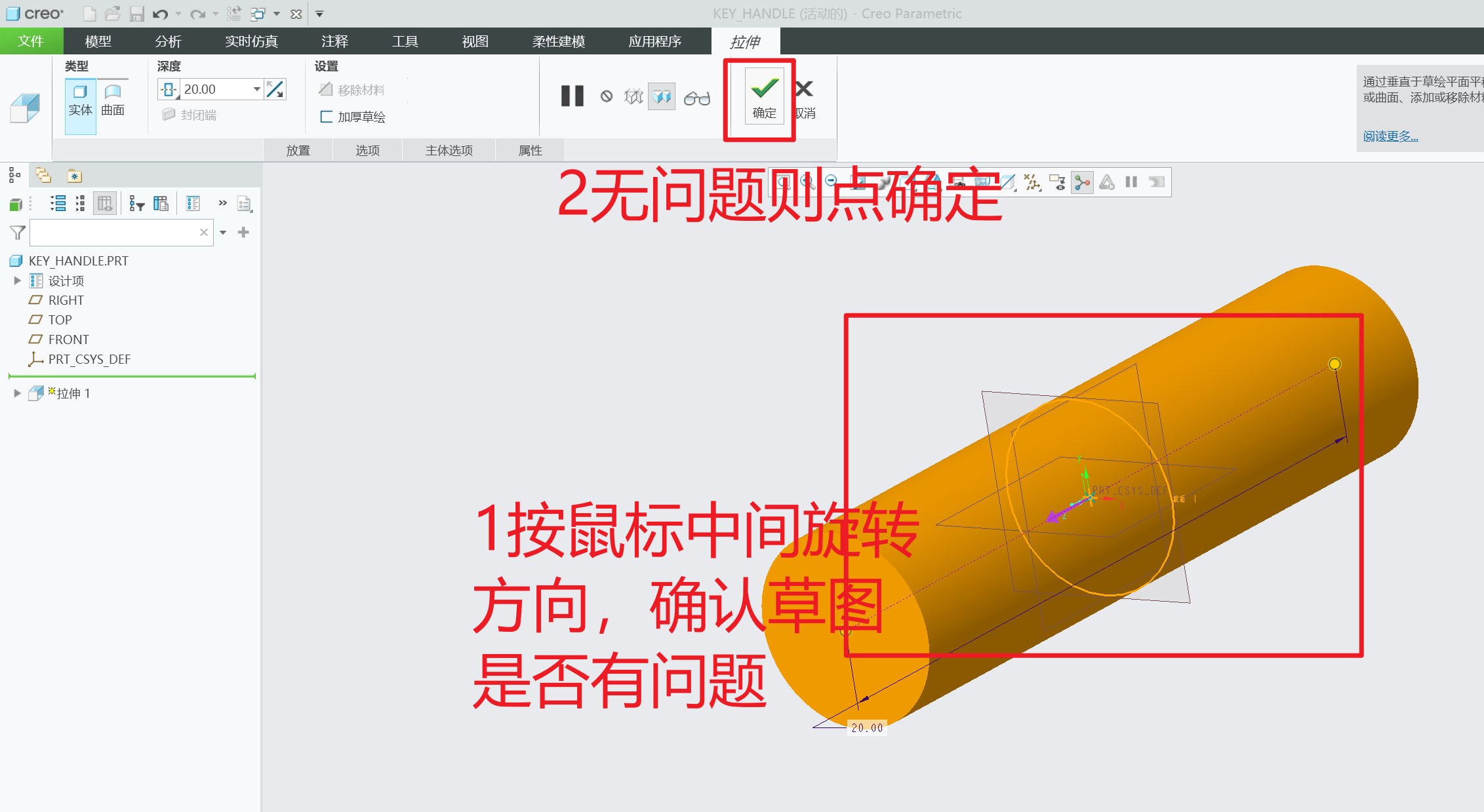The width and height of the screenshot is (1484, 812).
Task: Expand the 设计项 tree node
Action: tap(17, 280)
